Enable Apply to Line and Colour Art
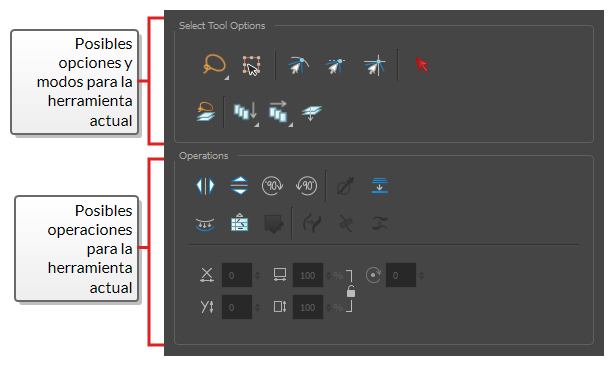 pyautogui.click(x=206, y=112)
